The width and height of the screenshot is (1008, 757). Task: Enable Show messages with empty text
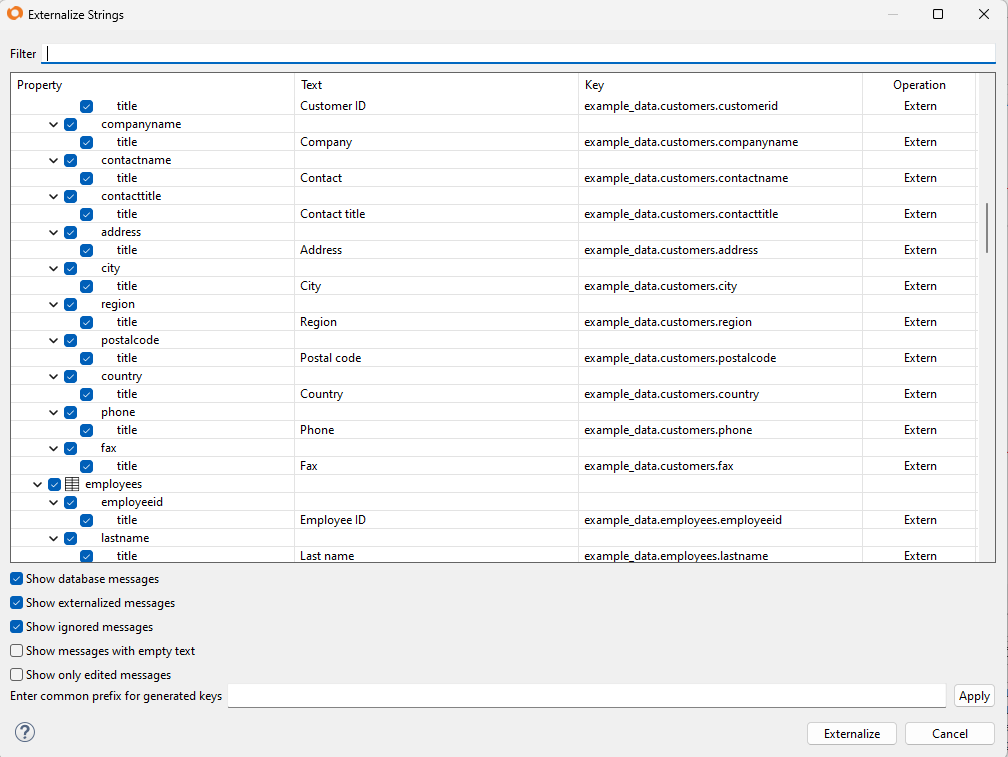coord(17,651)
